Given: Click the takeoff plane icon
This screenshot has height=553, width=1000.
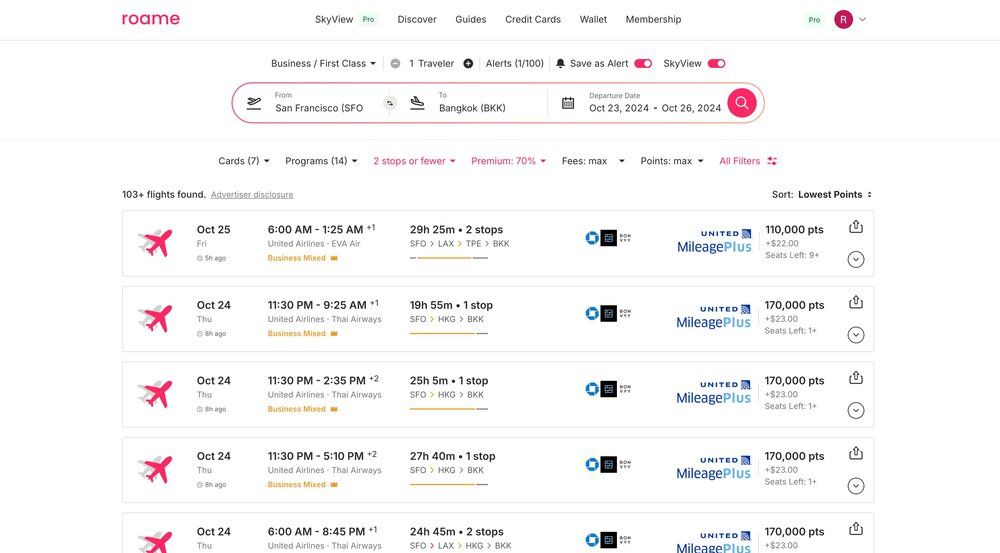Looking at the screenshot, I should 254,103.
